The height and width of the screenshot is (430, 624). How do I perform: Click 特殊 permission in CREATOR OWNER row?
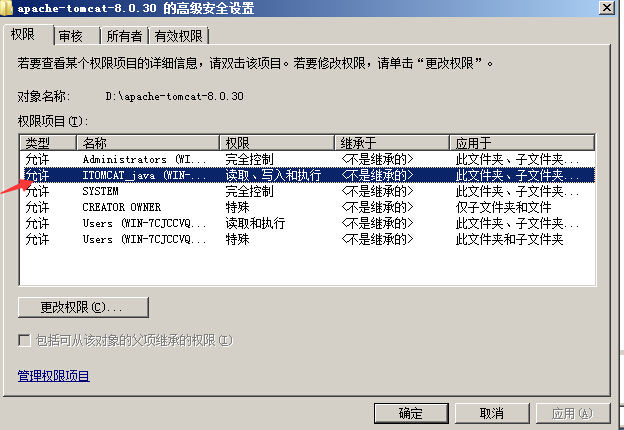click(x=238, y=207)
